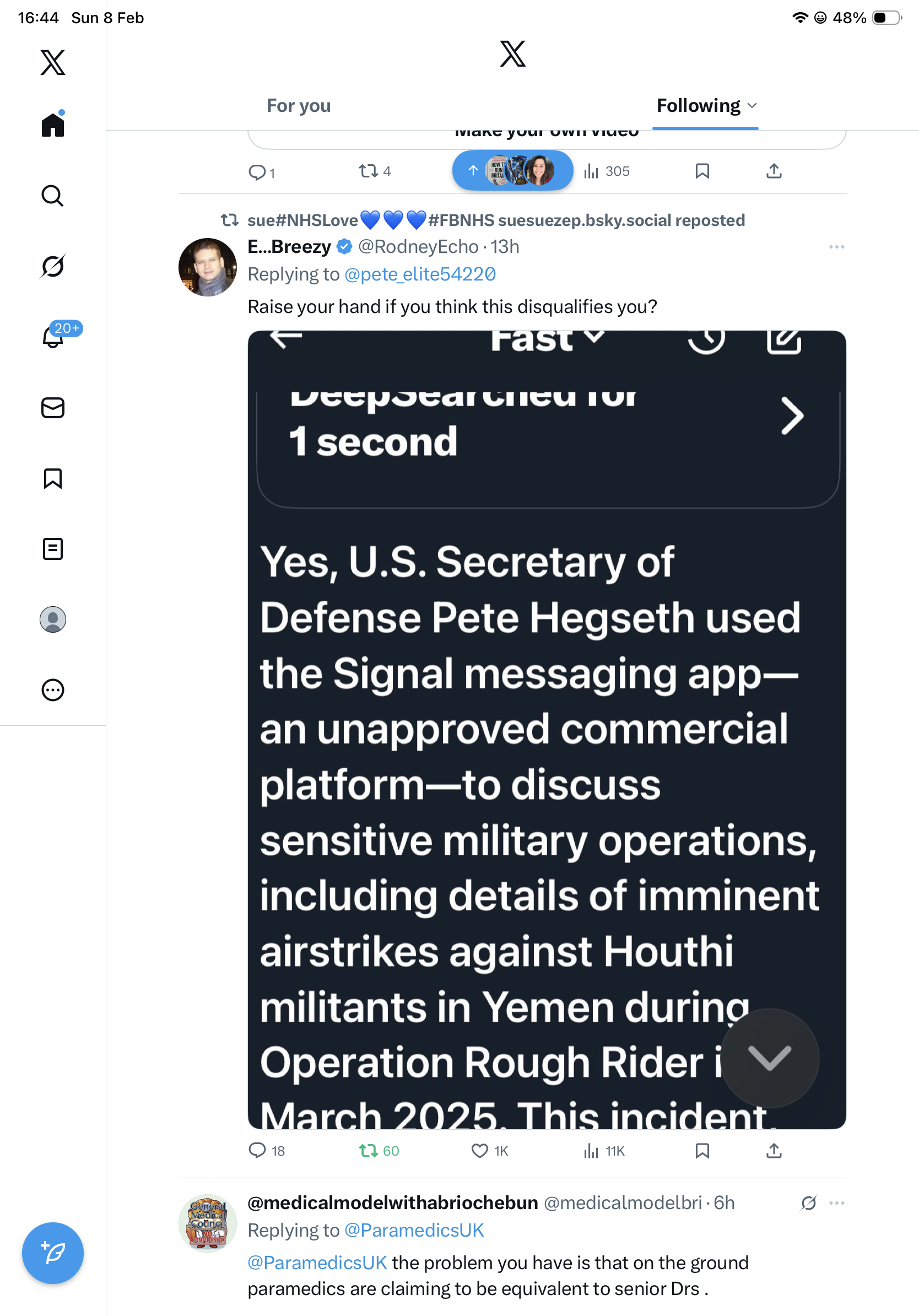The height and width of the screenshot is (1316, 919).
Task: Open Grok from the sidebar
Action: pyautogui.click(x=53, y=266)
